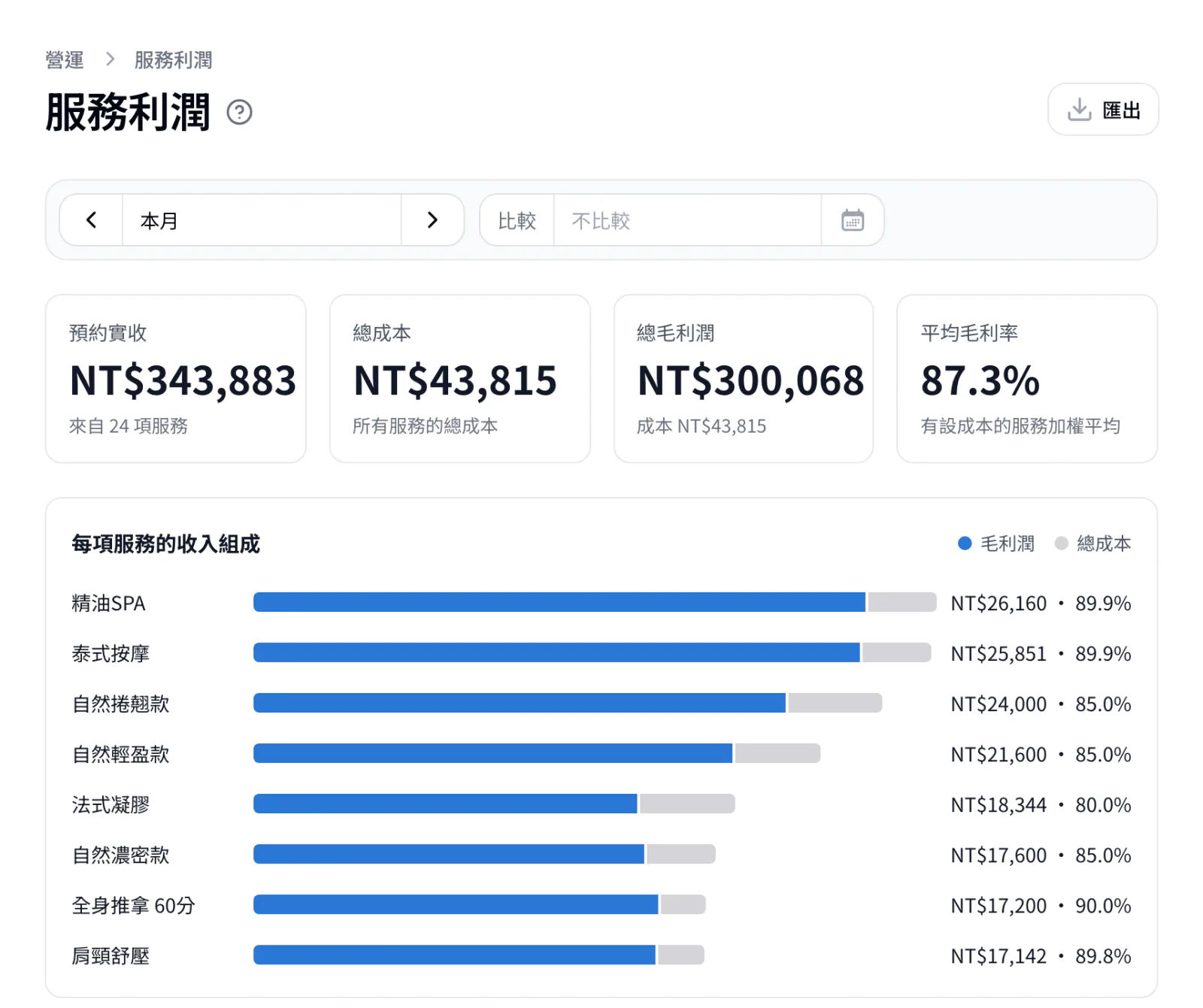Click the NT$18,344 value for 法式凝膠
Screen dimensions: 1203x1008
998,805
